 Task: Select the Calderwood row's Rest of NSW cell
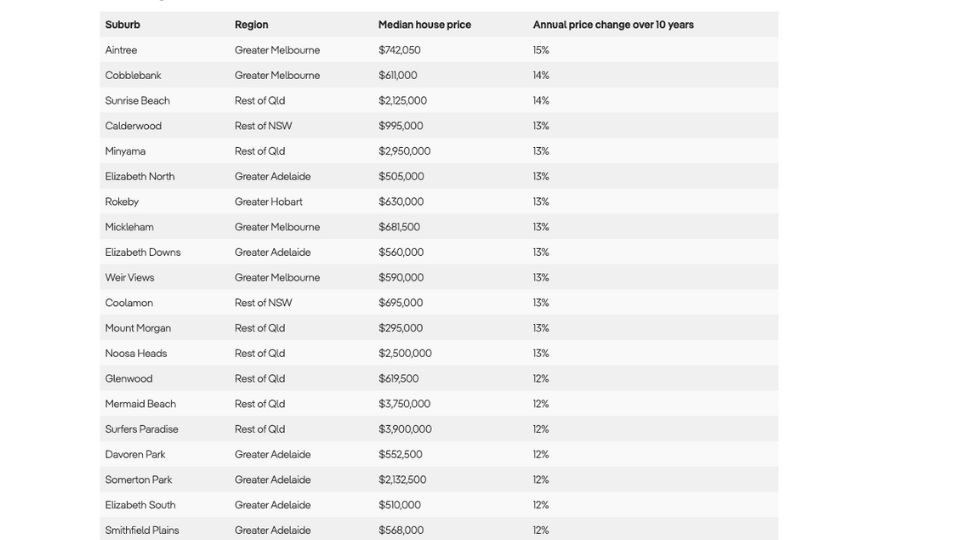(x=263, y=126)
